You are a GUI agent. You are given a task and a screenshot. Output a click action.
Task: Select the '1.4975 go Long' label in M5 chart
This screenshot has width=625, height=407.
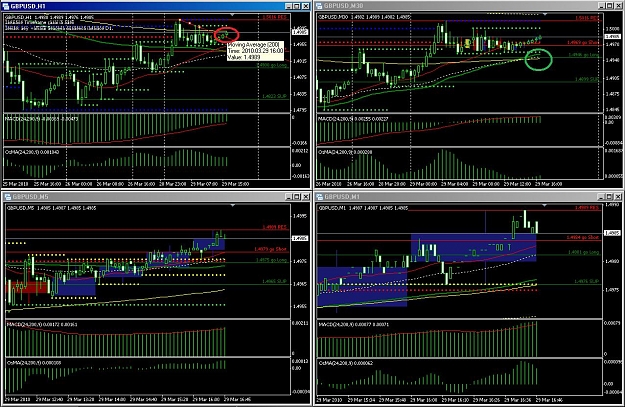point(271,260)
